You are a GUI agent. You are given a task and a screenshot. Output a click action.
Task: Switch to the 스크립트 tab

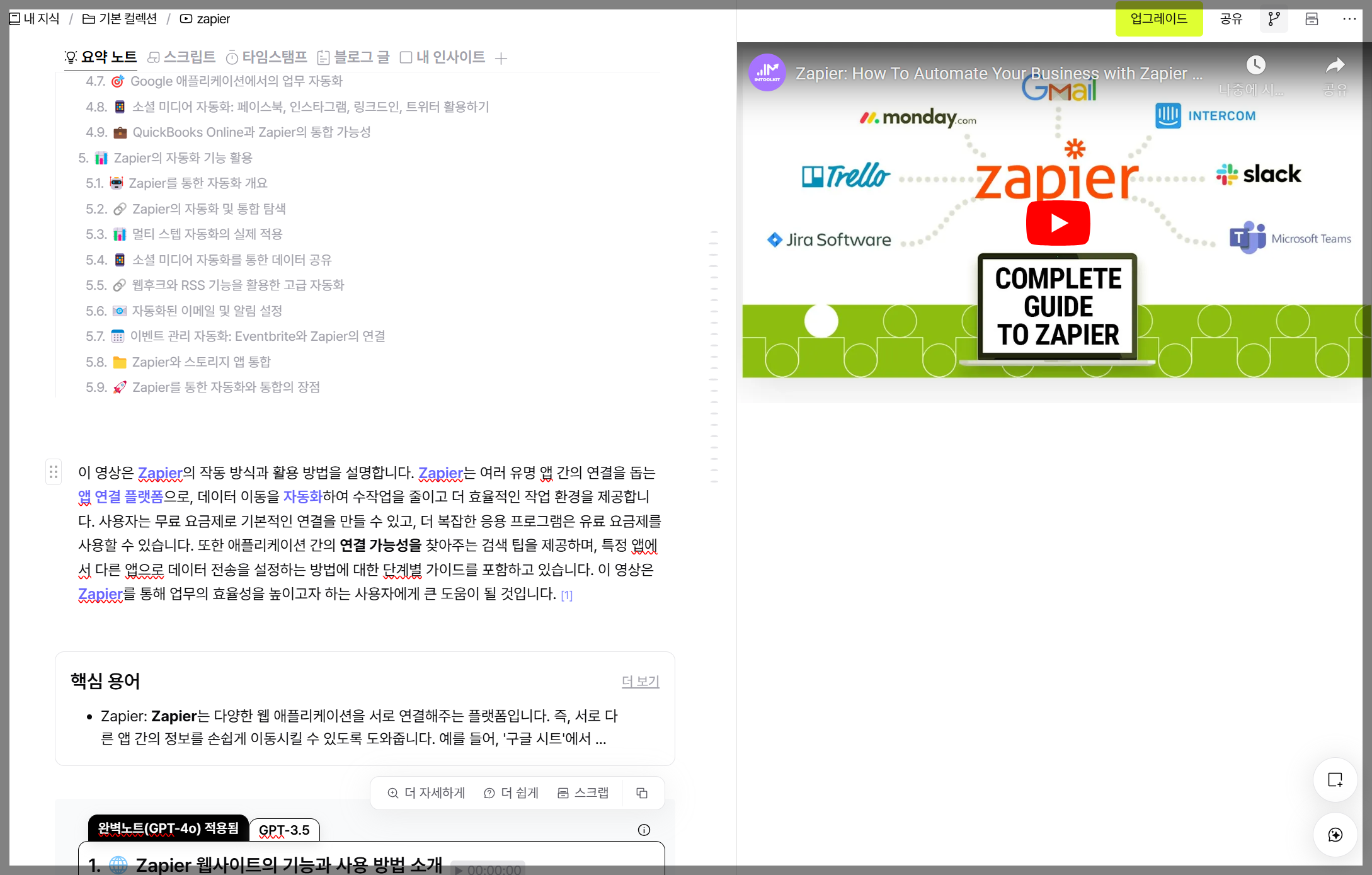(x=181, y=57)
